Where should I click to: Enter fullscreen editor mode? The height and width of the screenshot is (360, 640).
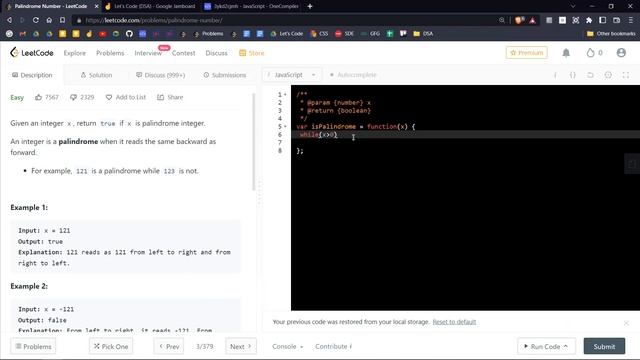(626, 75)
